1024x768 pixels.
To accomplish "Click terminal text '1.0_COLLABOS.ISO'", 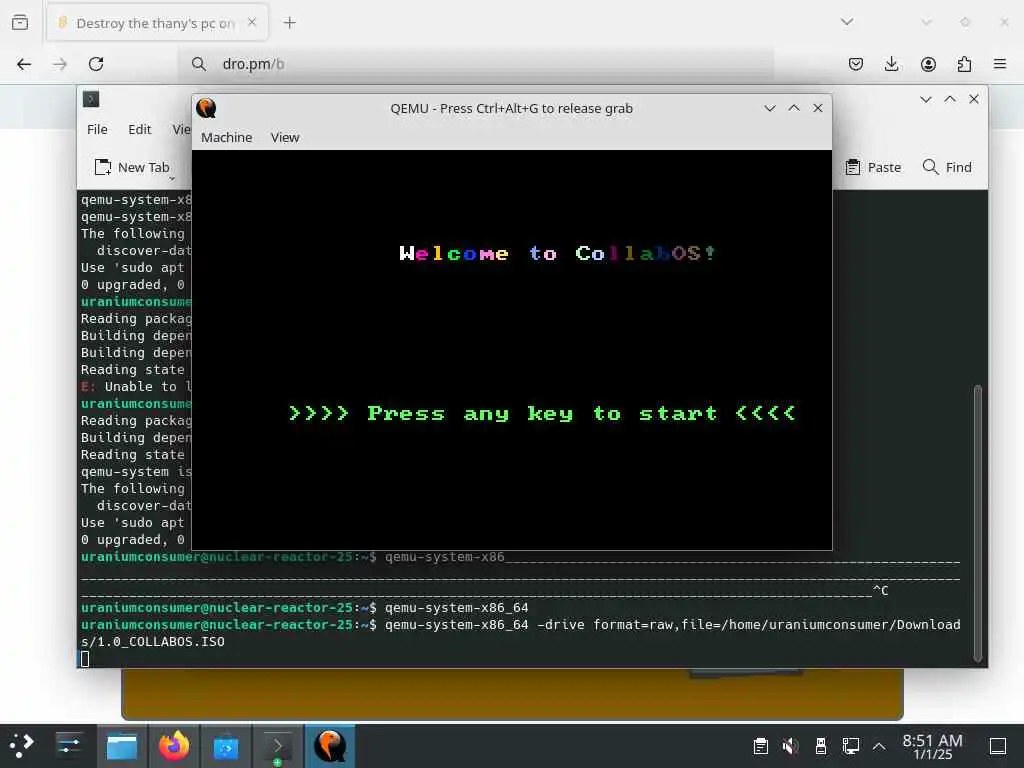I will tap(161, 642).
